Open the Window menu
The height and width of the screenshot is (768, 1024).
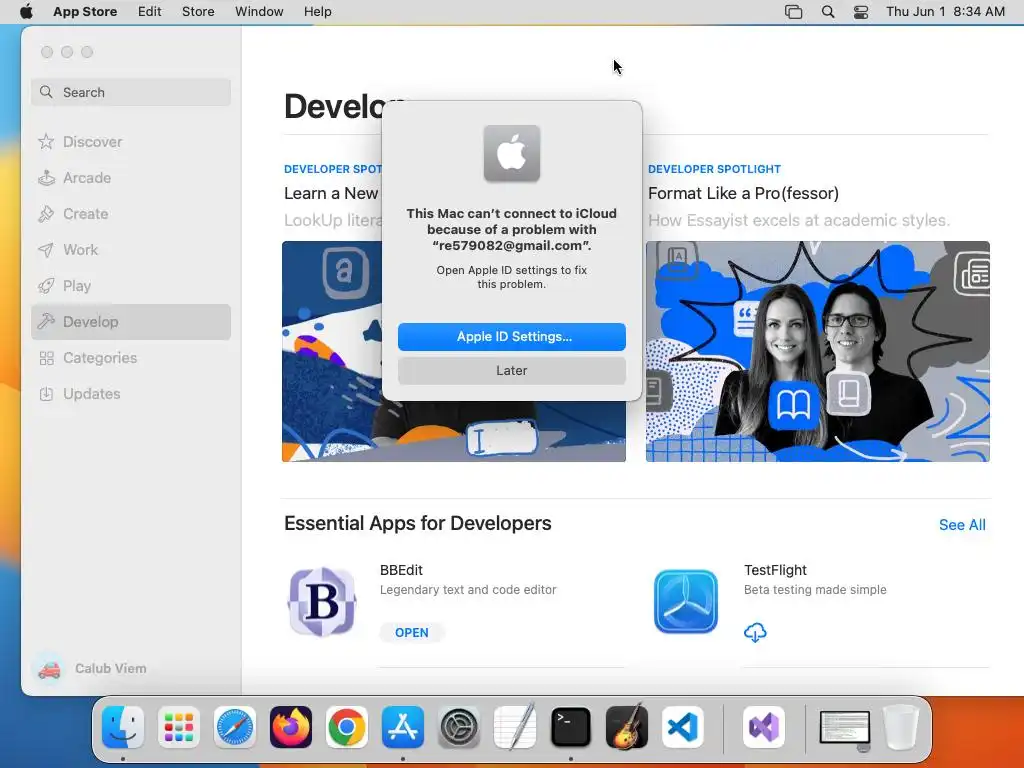point(259,12)
